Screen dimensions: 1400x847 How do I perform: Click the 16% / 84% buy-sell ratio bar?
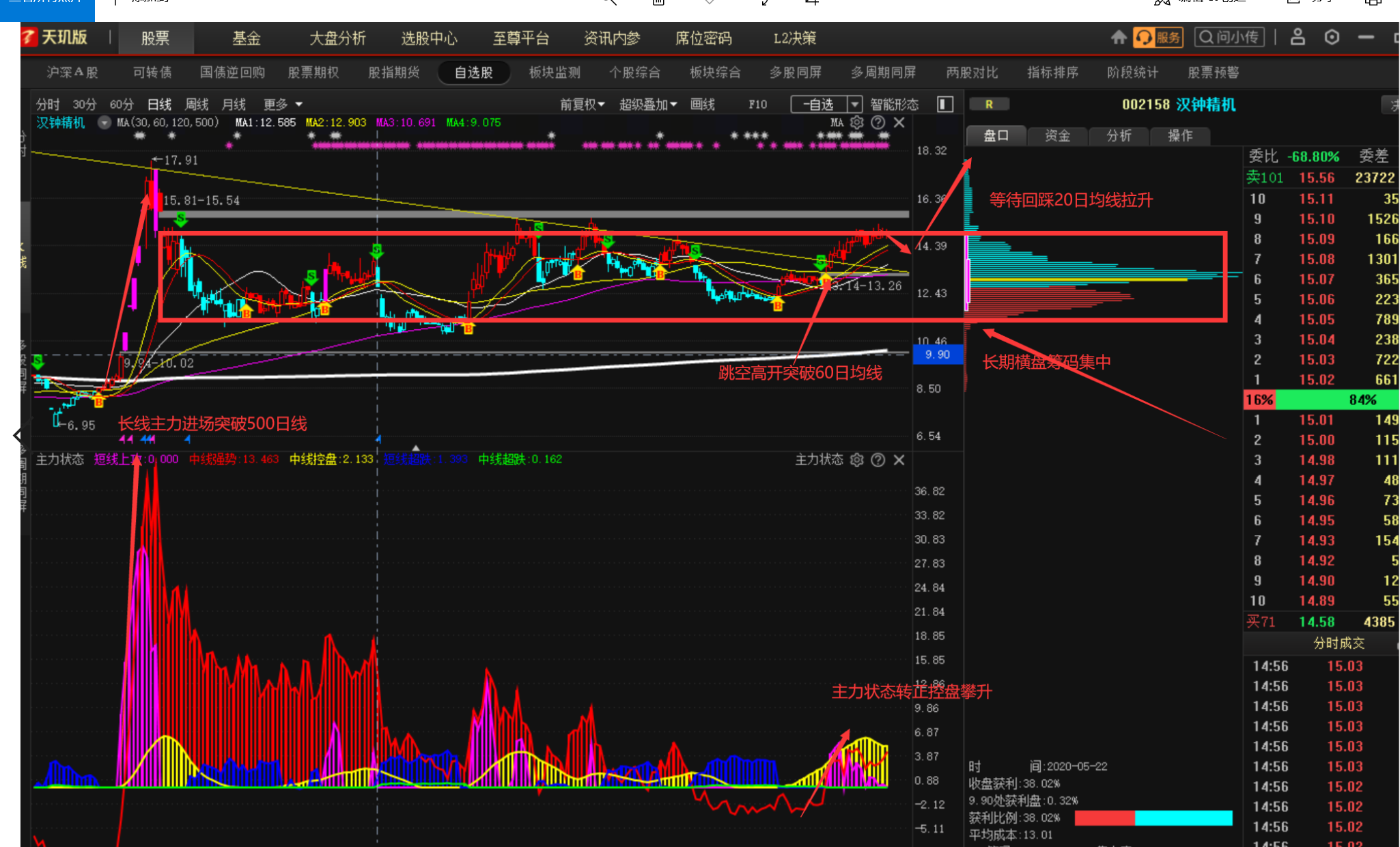point(1321,400)
